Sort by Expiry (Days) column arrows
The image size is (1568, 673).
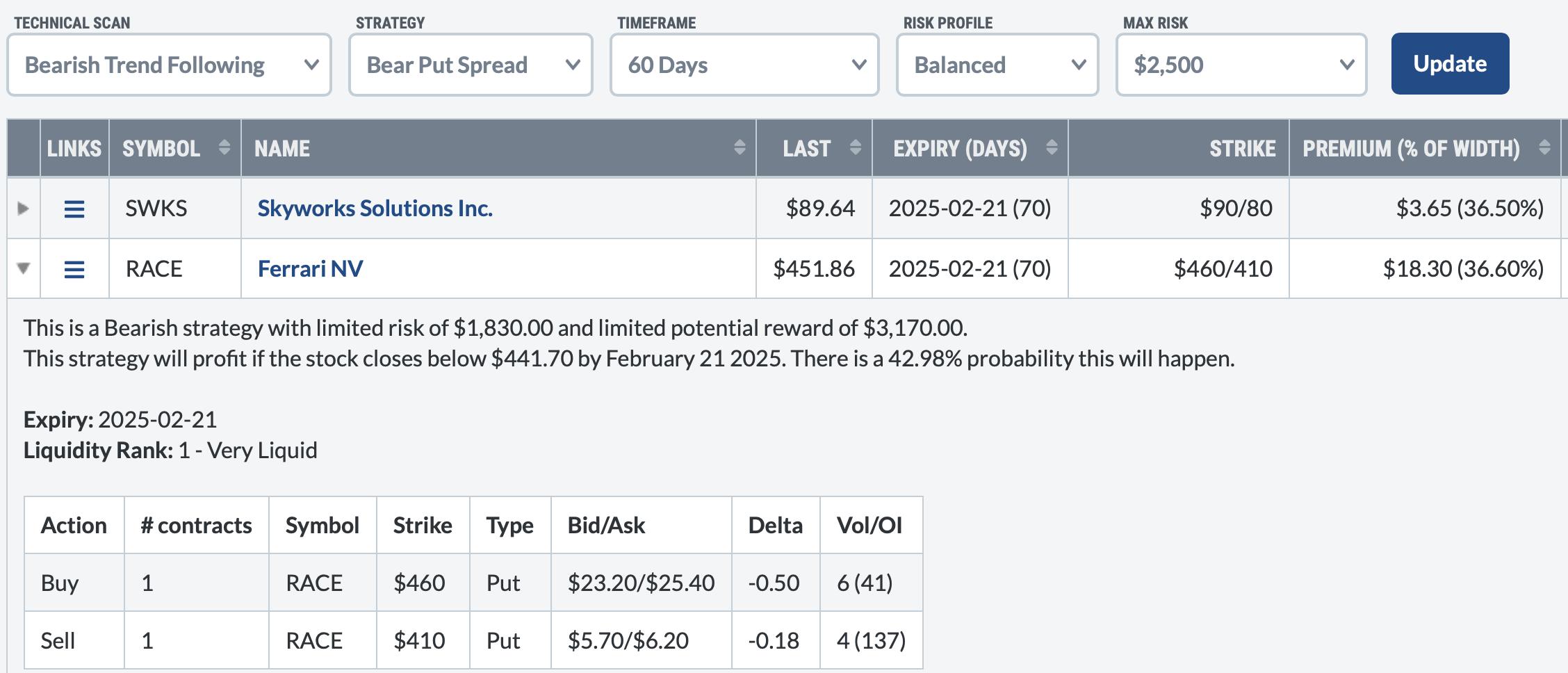pos(1052,148)
